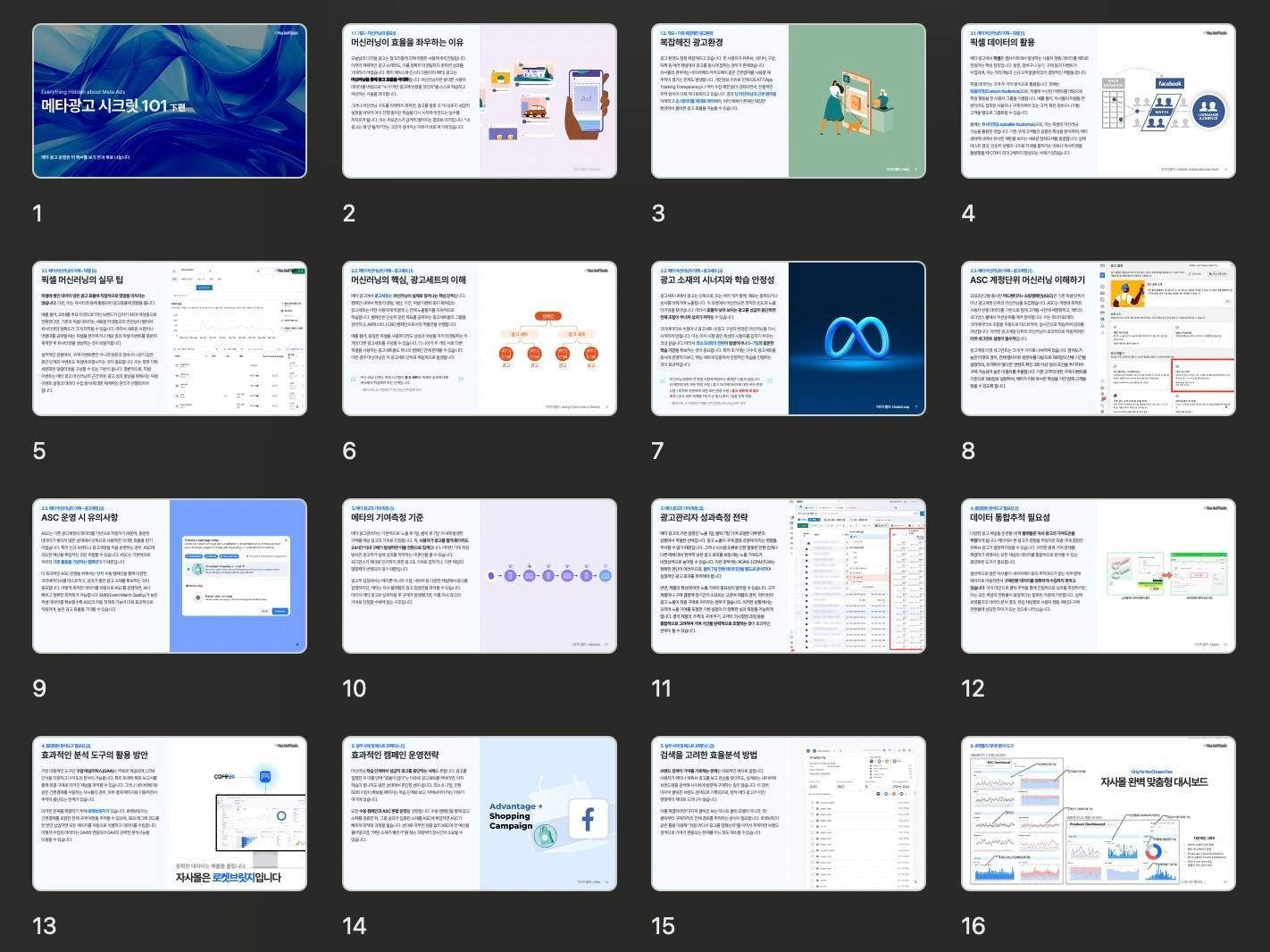Open slide 15 검색을 고려한 효율분석 방법

789,814
